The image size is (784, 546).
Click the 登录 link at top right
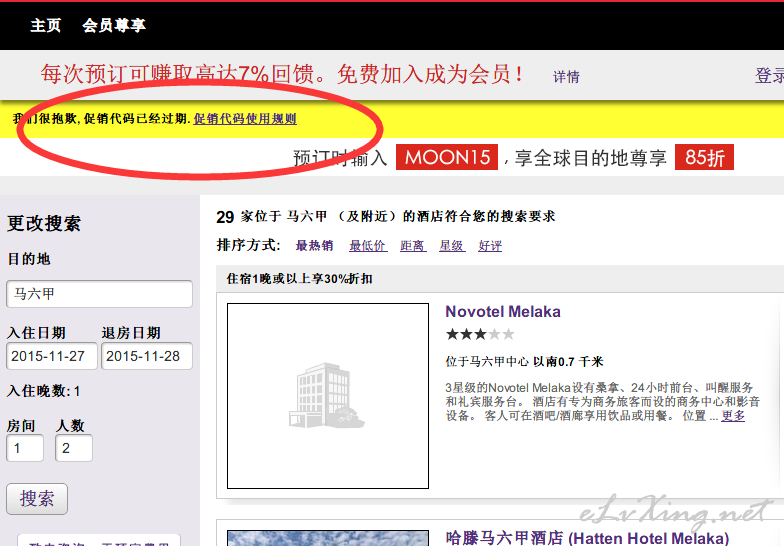click(x=769, y=76)
